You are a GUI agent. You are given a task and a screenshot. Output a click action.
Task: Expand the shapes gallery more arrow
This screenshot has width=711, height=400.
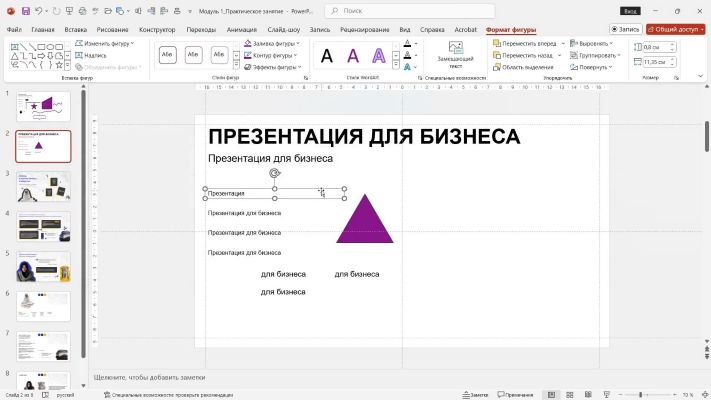[68, 66]
